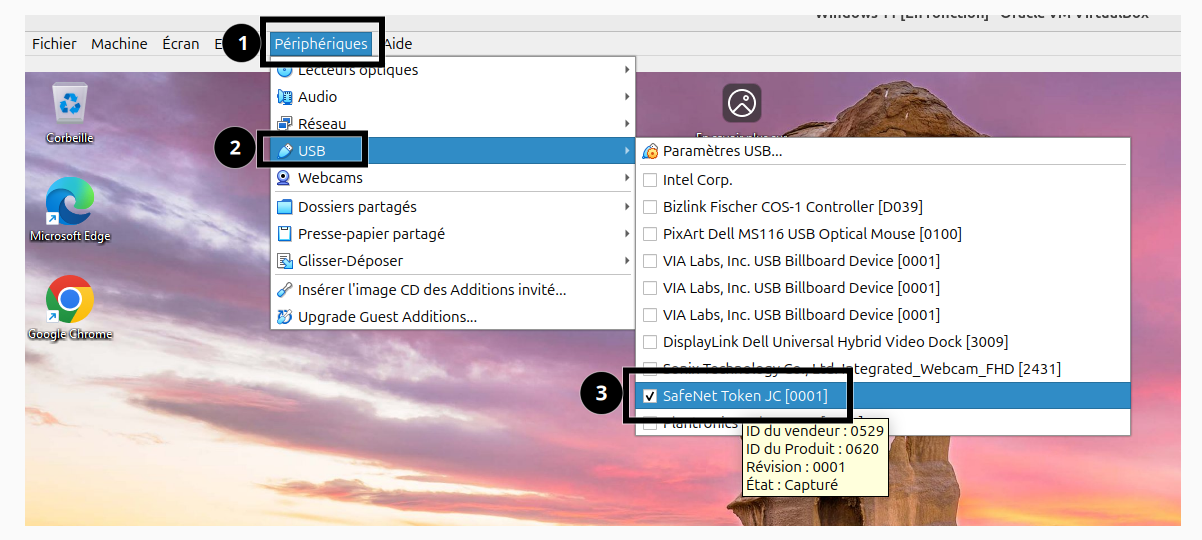Click the Webcams camera icon

pos(284,178)
